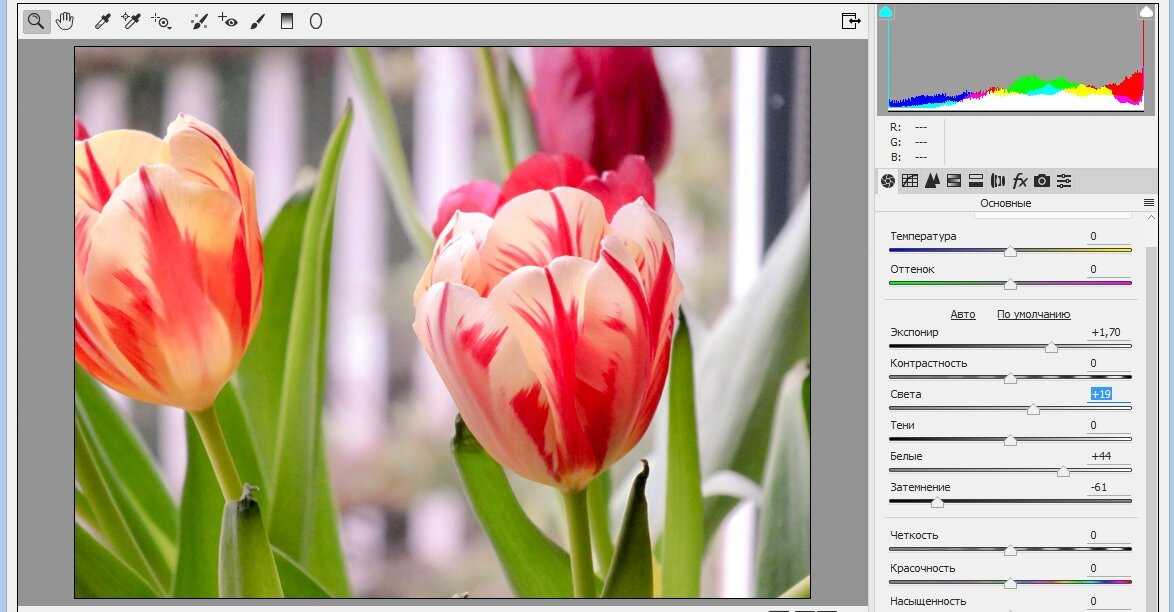Screen dimensions: 1174x612
Task: Click the panel's vertical scrollbar
Action: click(1152, 427)
